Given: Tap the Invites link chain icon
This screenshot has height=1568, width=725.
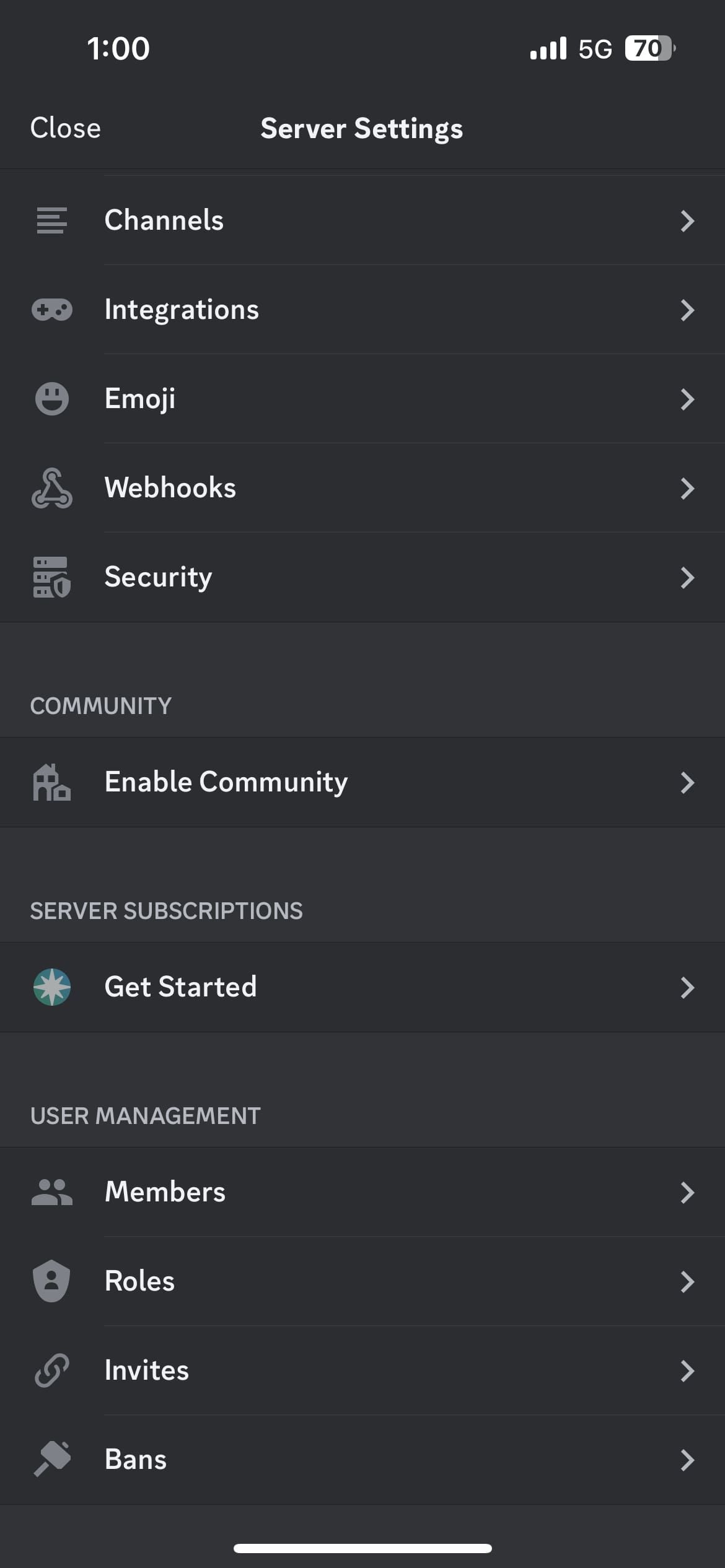Looking at the screenshot, I should click(x=51, y=1370).
